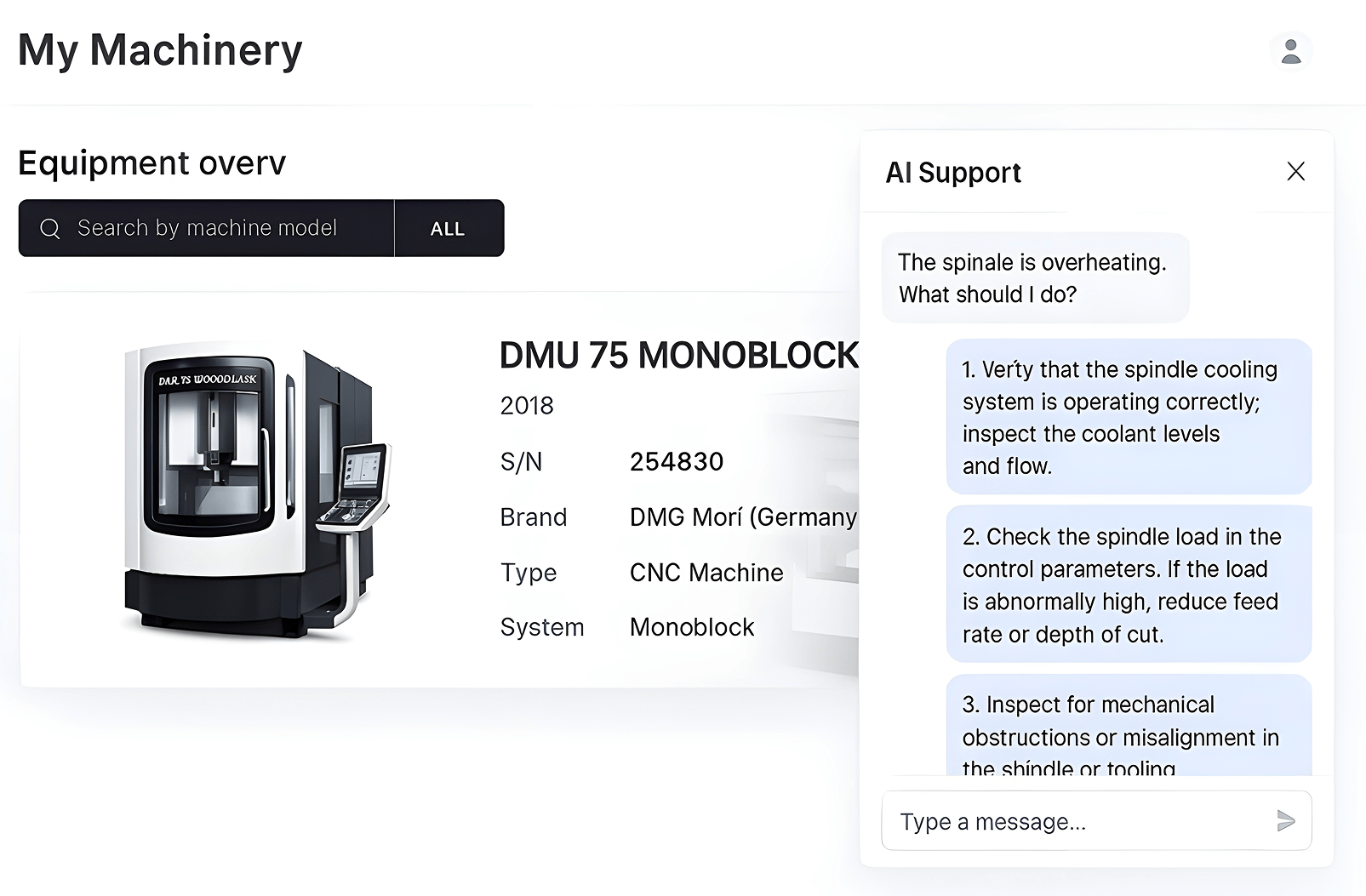Click the DMU 75 MONOBLOCK machine name link
The image size is (1366, 896).
(677, 355)
